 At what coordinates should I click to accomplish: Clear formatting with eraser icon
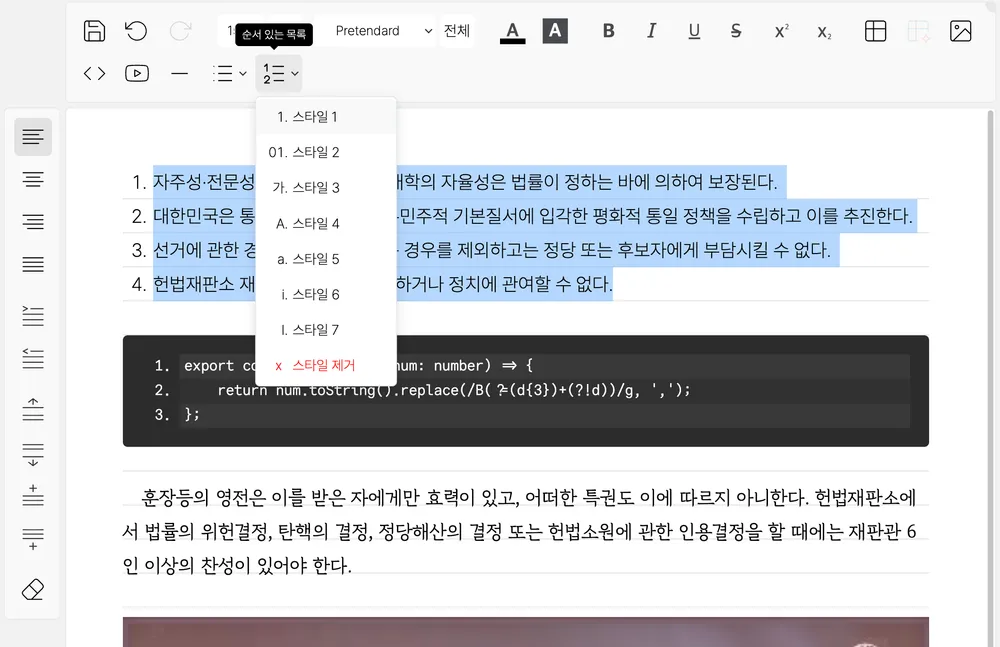(33, 589)
